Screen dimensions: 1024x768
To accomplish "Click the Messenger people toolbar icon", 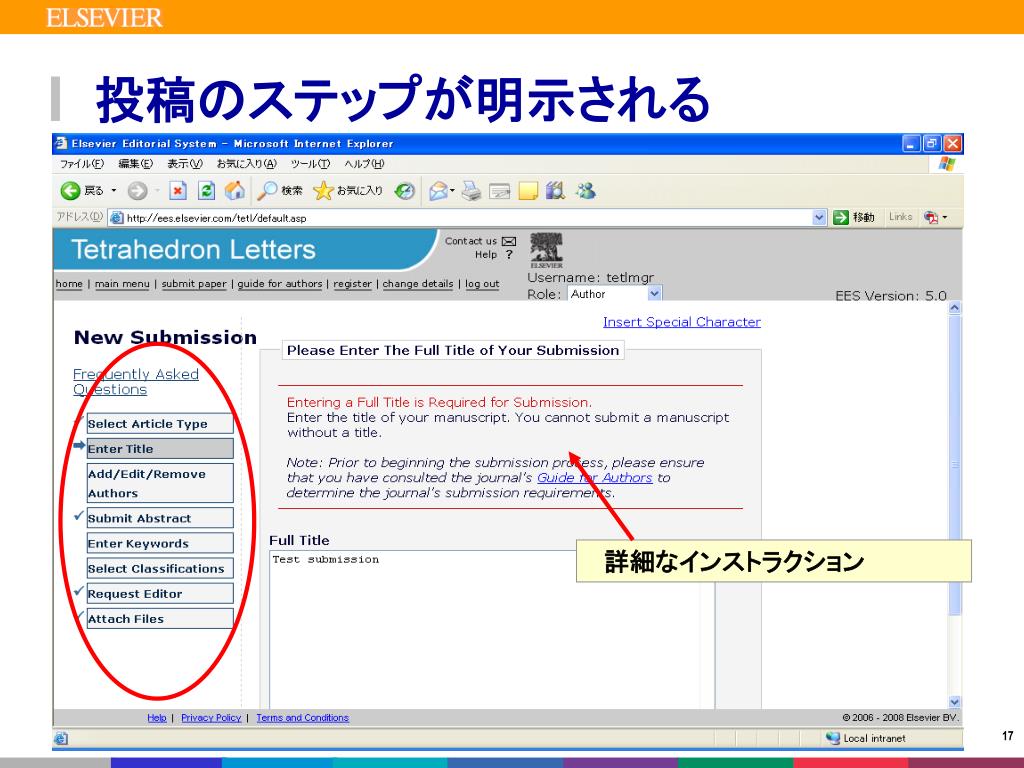I will (x=586, y=191).
